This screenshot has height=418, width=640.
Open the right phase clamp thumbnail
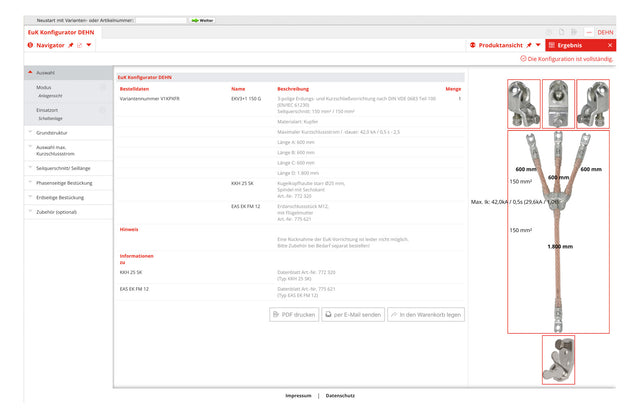click(x=593, y=104)
